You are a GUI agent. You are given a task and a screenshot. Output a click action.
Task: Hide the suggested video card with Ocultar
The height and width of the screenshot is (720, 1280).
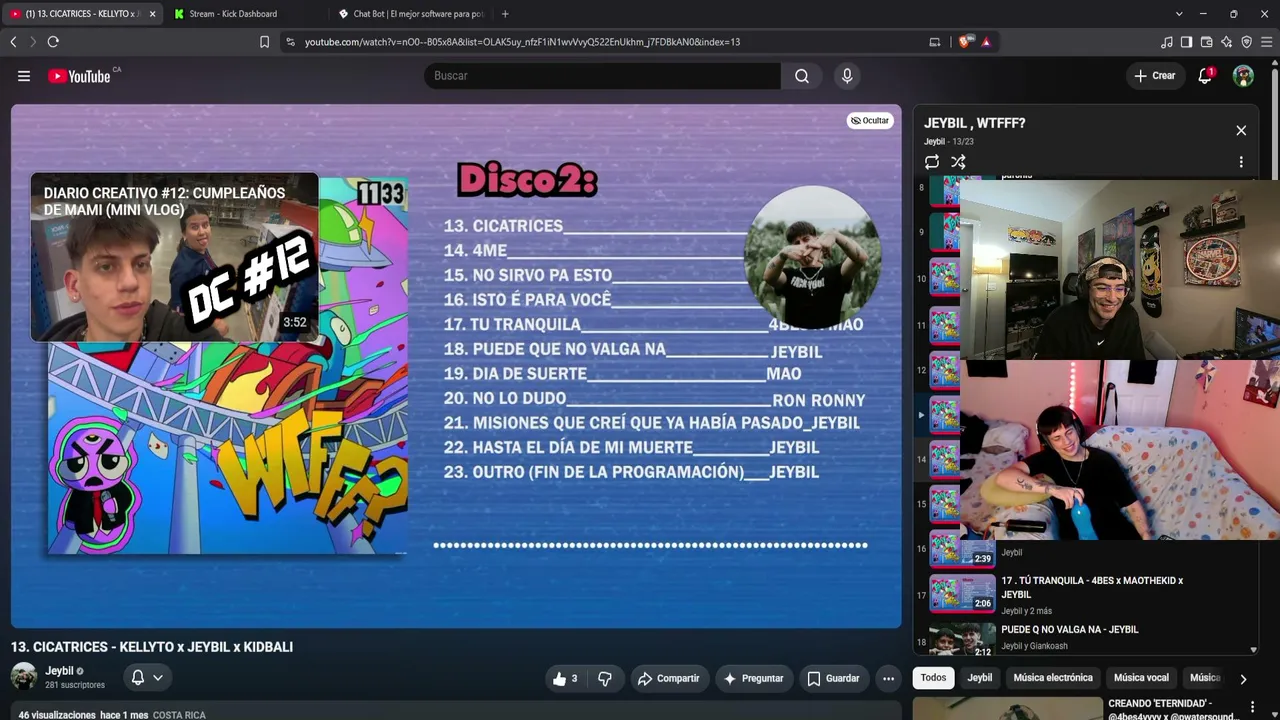click(870, 121)
